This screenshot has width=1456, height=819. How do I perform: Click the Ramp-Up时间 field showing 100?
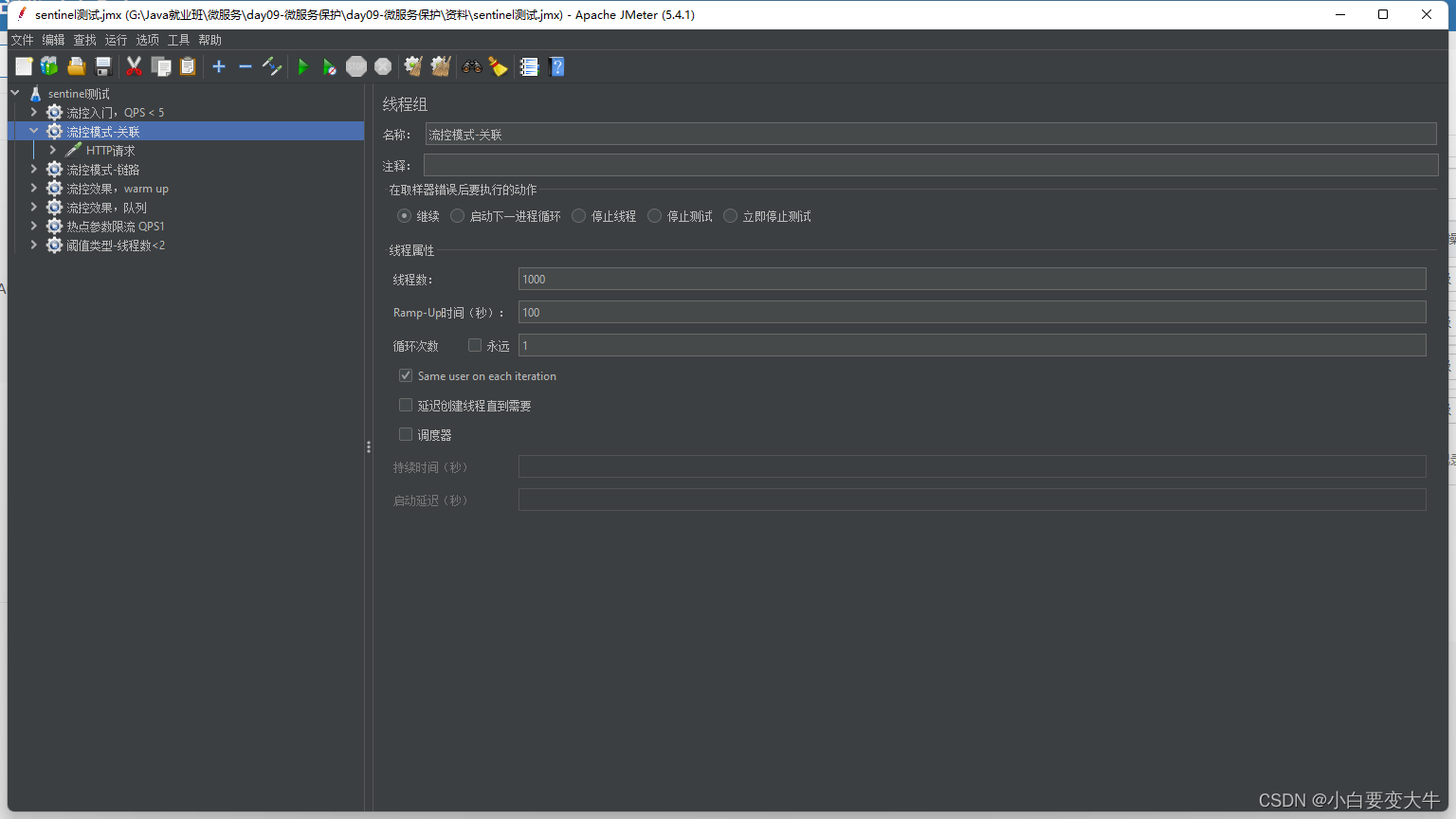point(972,312)
